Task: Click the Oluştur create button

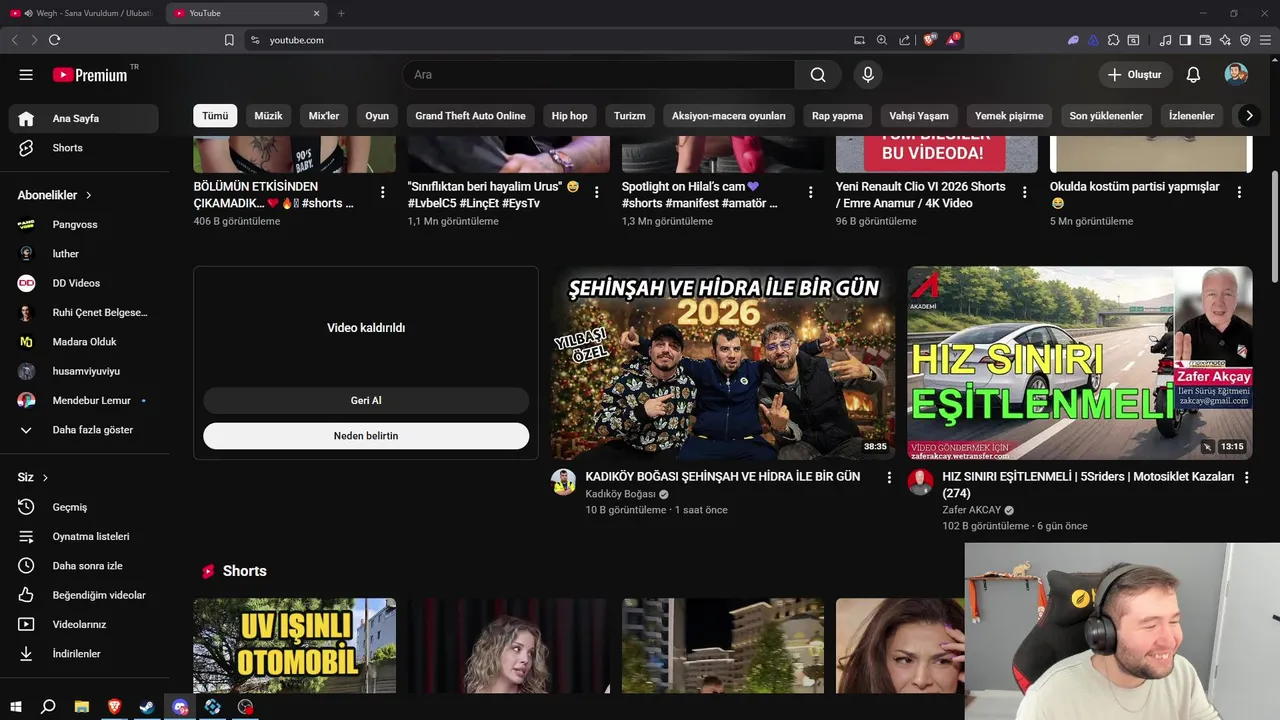Action: [1135, 75]
